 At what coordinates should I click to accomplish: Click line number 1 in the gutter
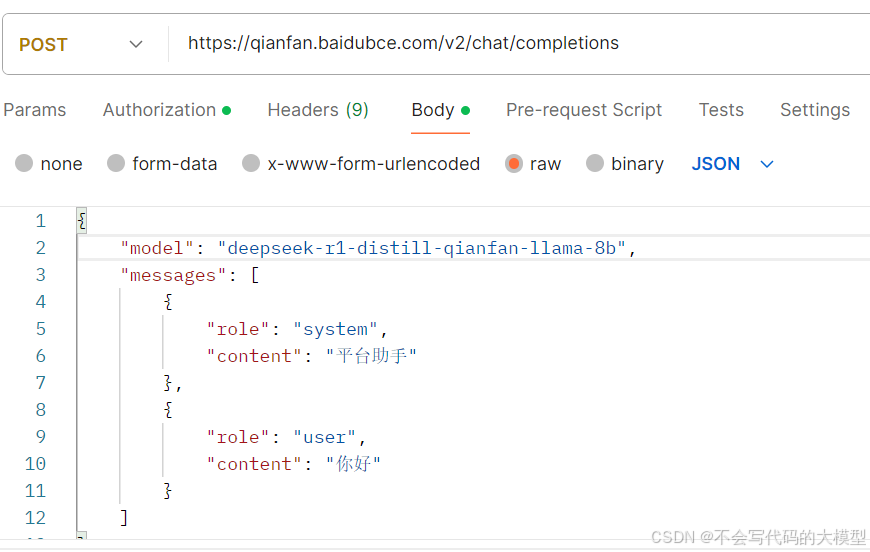pyautogui.click(x=41, y=221)
